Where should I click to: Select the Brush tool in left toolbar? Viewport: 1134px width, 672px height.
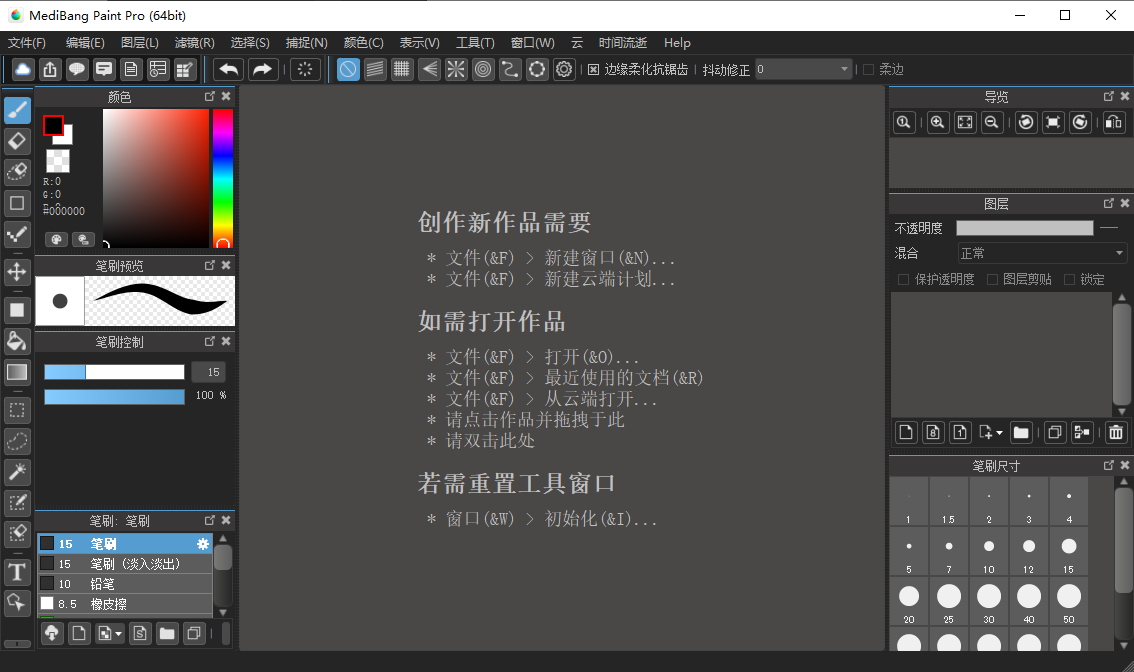click(x=17, y=110)
